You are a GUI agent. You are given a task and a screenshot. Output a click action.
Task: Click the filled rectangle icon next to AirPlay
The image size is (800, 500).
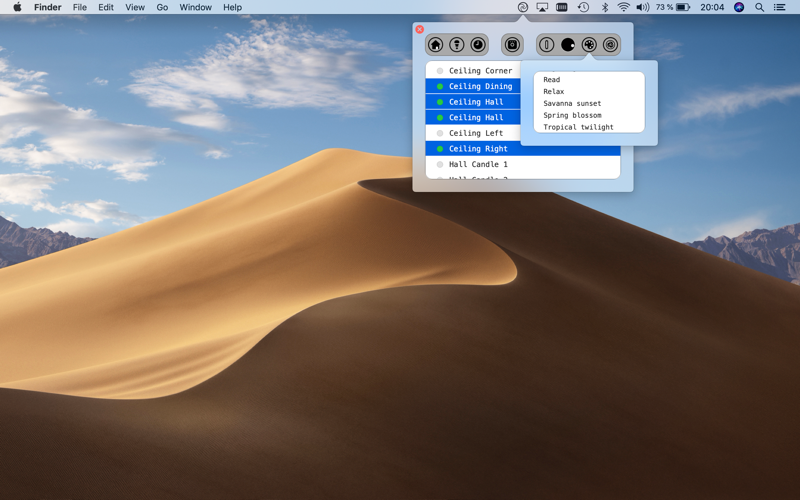(562, 7)
